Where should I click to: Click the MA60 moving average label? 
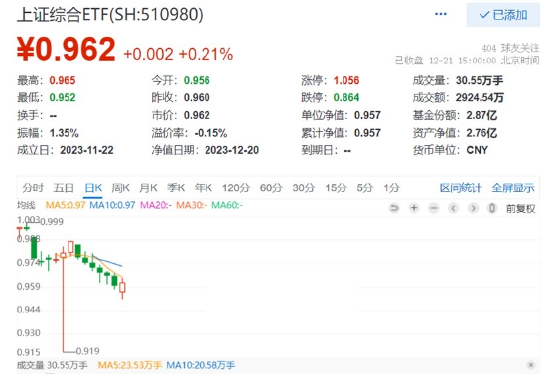point(227,205)
